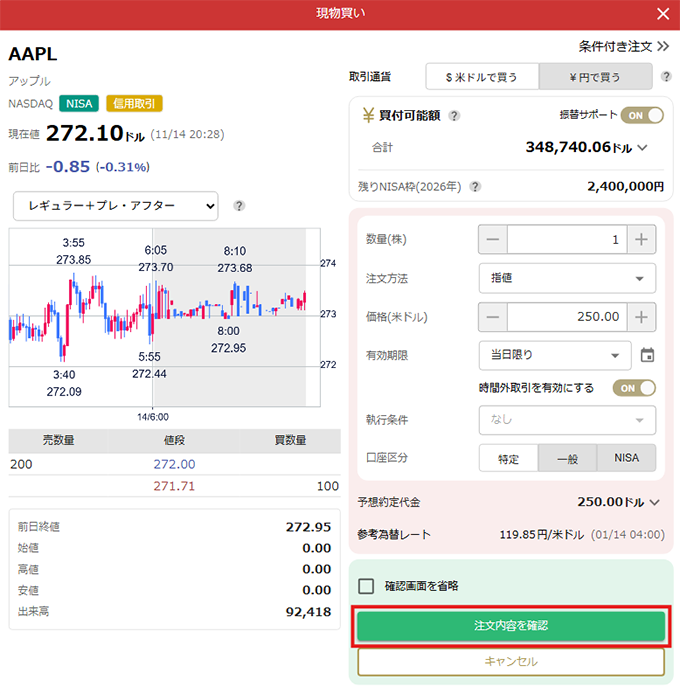Image resolution: width=680 pixels, height=693 pixels.
Task: Click 買数量 column header
Action: [290, 440]
